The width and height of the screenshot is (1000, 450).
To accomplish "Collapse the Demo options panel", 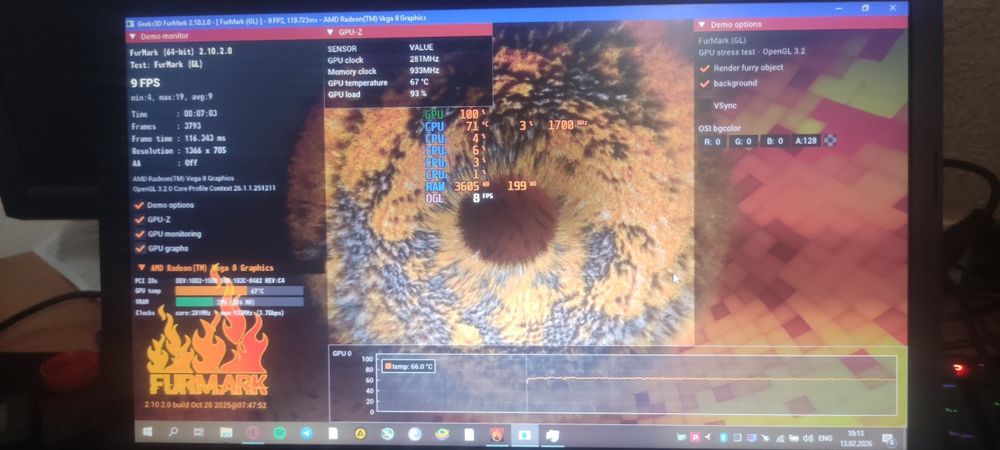I will tap(702, 25).
